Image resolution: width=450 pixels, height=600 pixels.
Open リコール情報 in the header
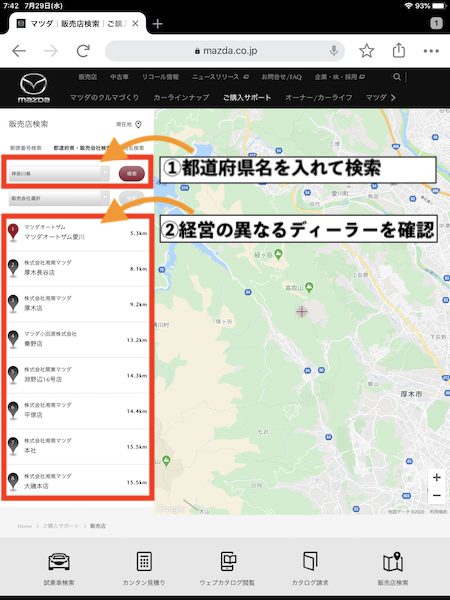(x=160, y=77)
